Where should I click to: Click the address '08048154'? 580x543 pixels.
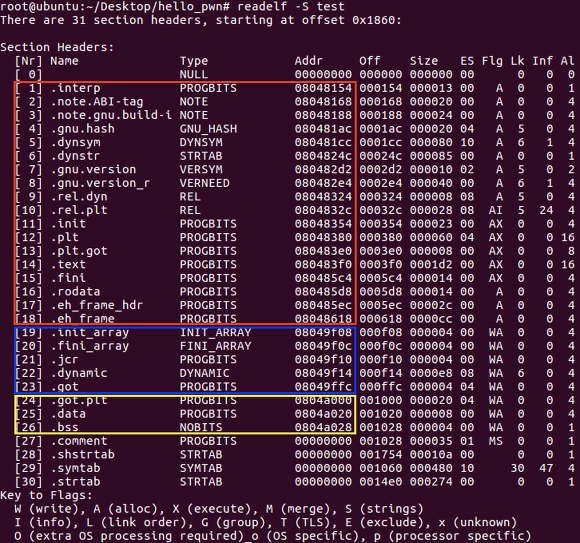point(323,88)
